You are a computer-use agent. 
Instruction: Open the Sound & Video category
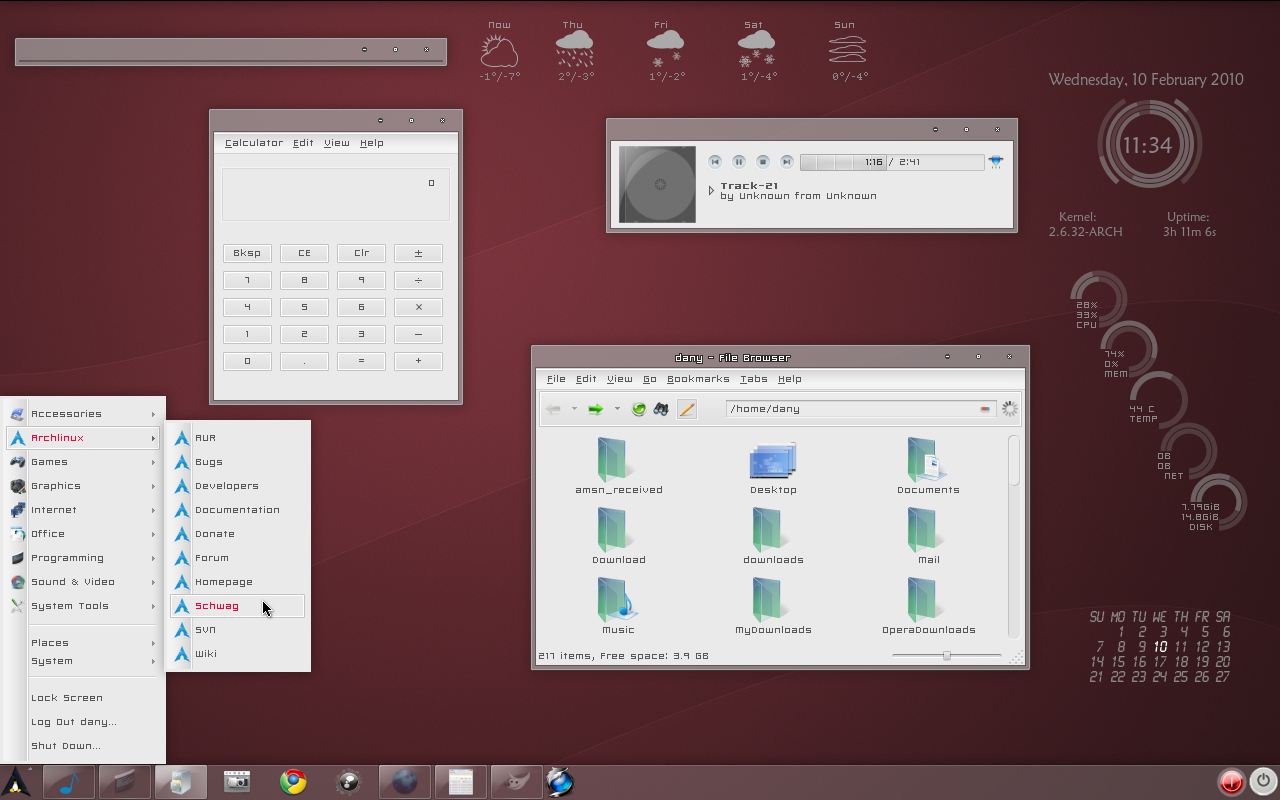[84, 582]
